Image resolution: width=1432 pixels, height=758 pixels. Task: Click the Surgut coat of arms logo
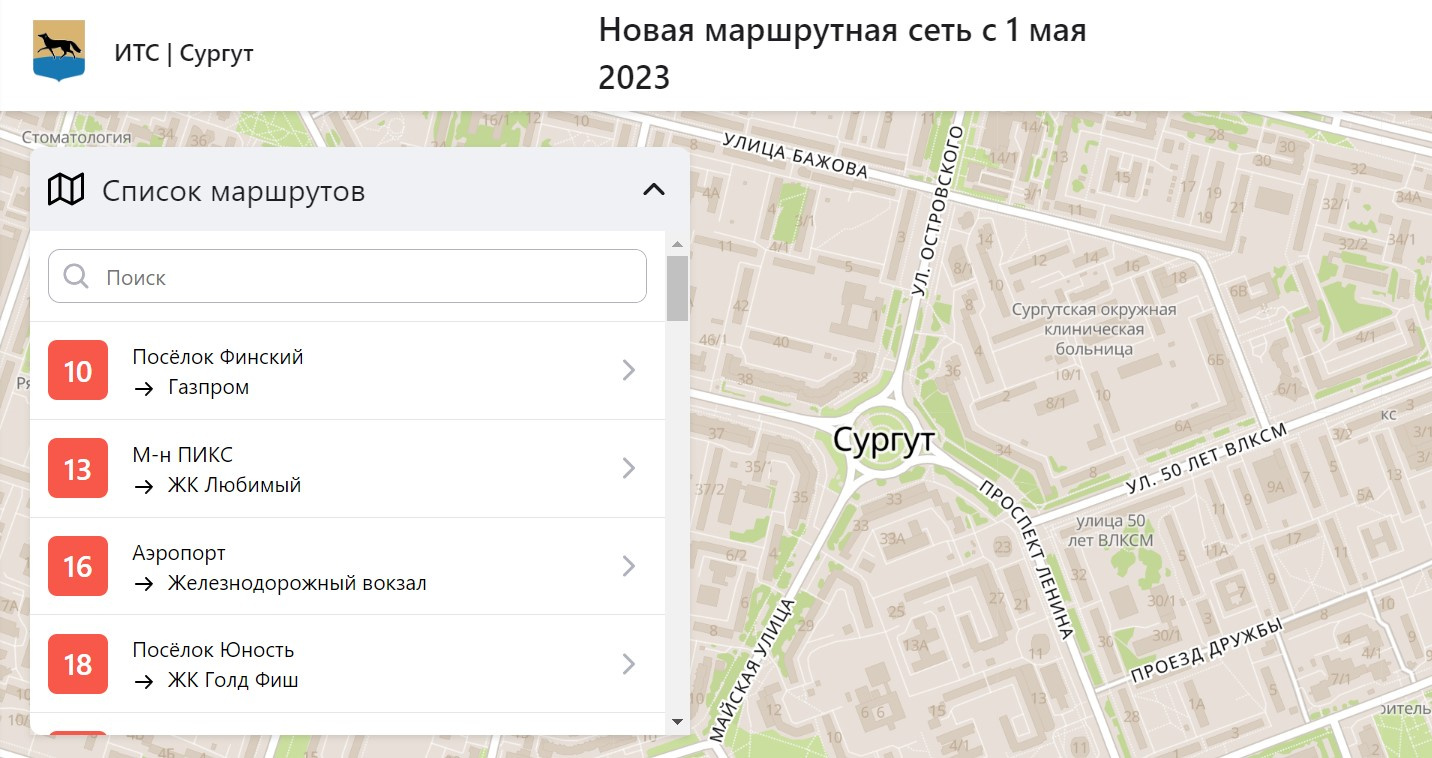59,51
